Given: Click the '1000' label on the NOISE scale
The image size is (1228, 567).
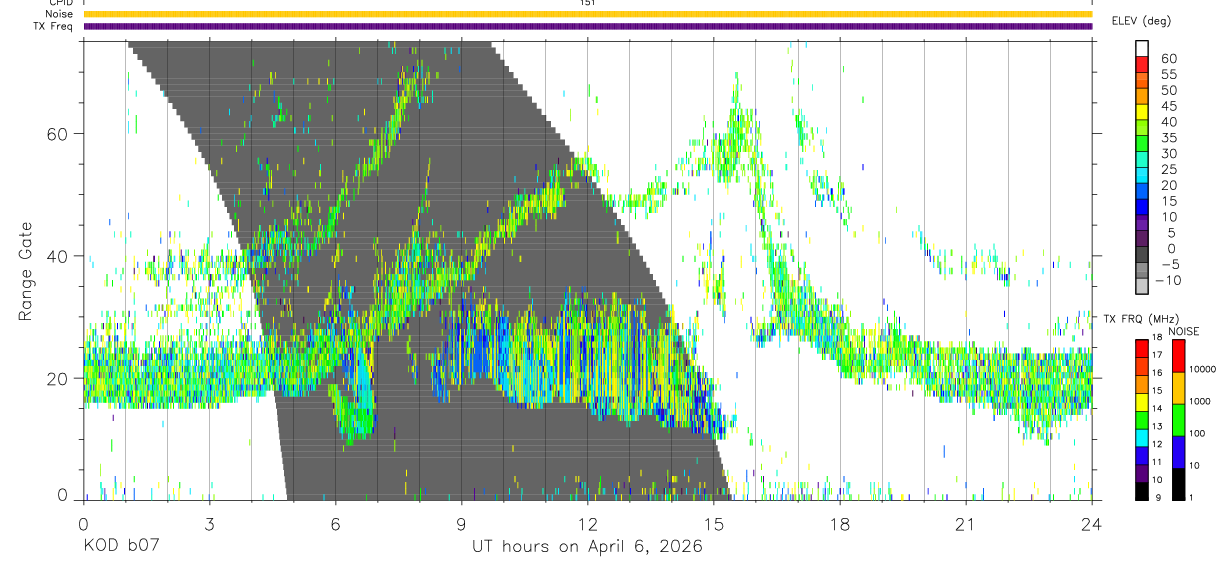Looking at the screenshot, I should (x=1200, y=401).
